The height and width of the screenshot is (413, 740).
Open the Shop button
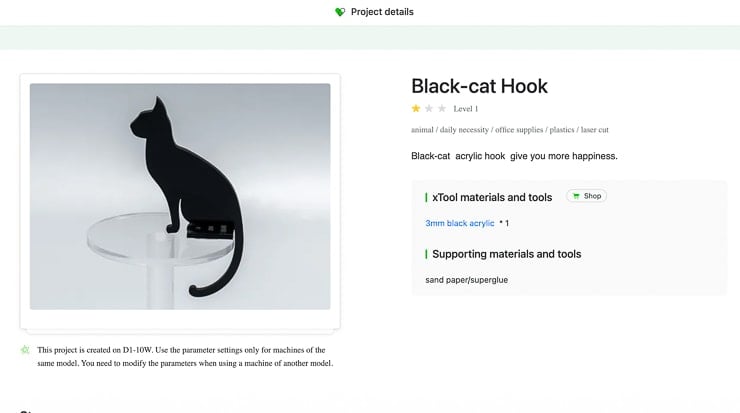(587, 196)
